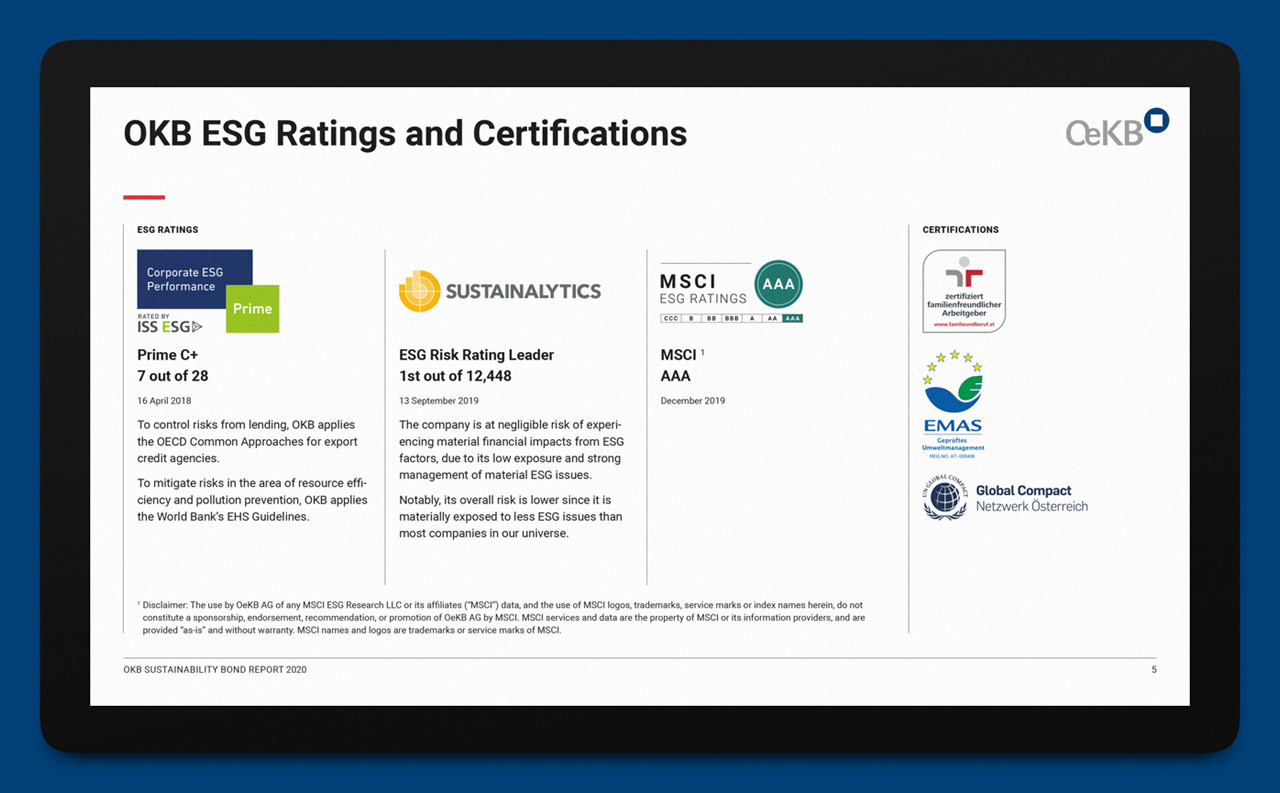Select the slide title heading text
Image resolution: width=1280 pixels, height=793 pixels.
(405, 133)
